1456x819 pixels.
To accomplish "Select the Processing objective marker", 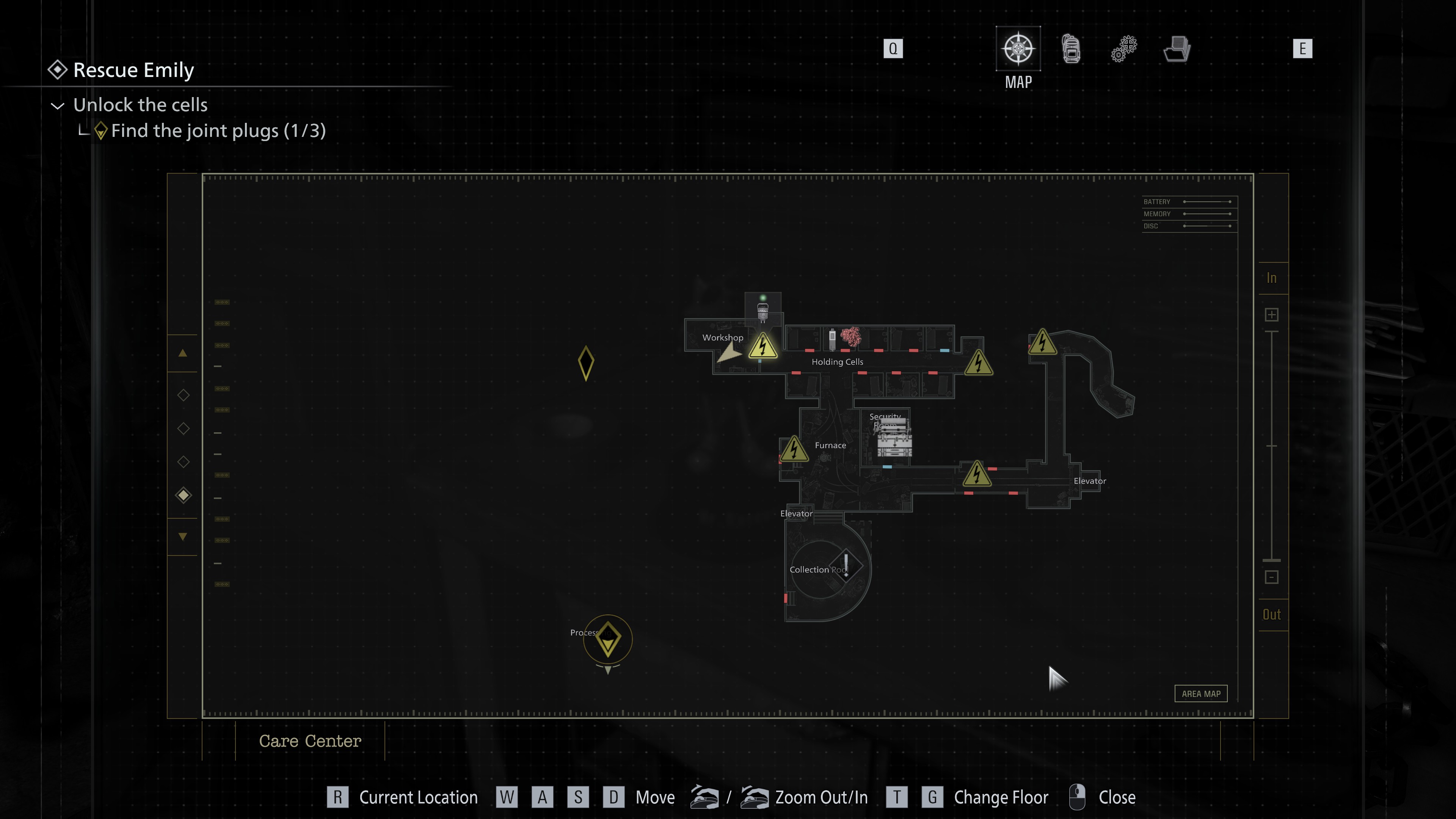I will click(607, 639).
